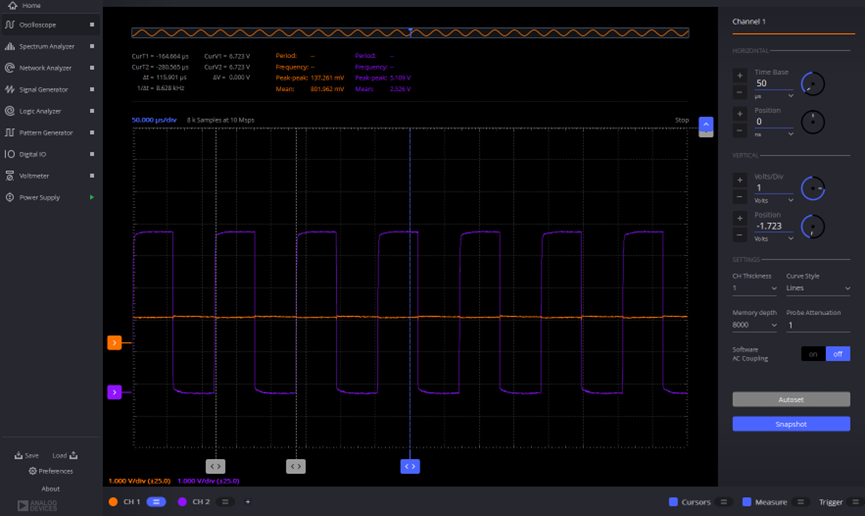This screenshot has height=516, width=865.
Task: Toggle the CH 2 purple enable circle
Action: [182, 502]
